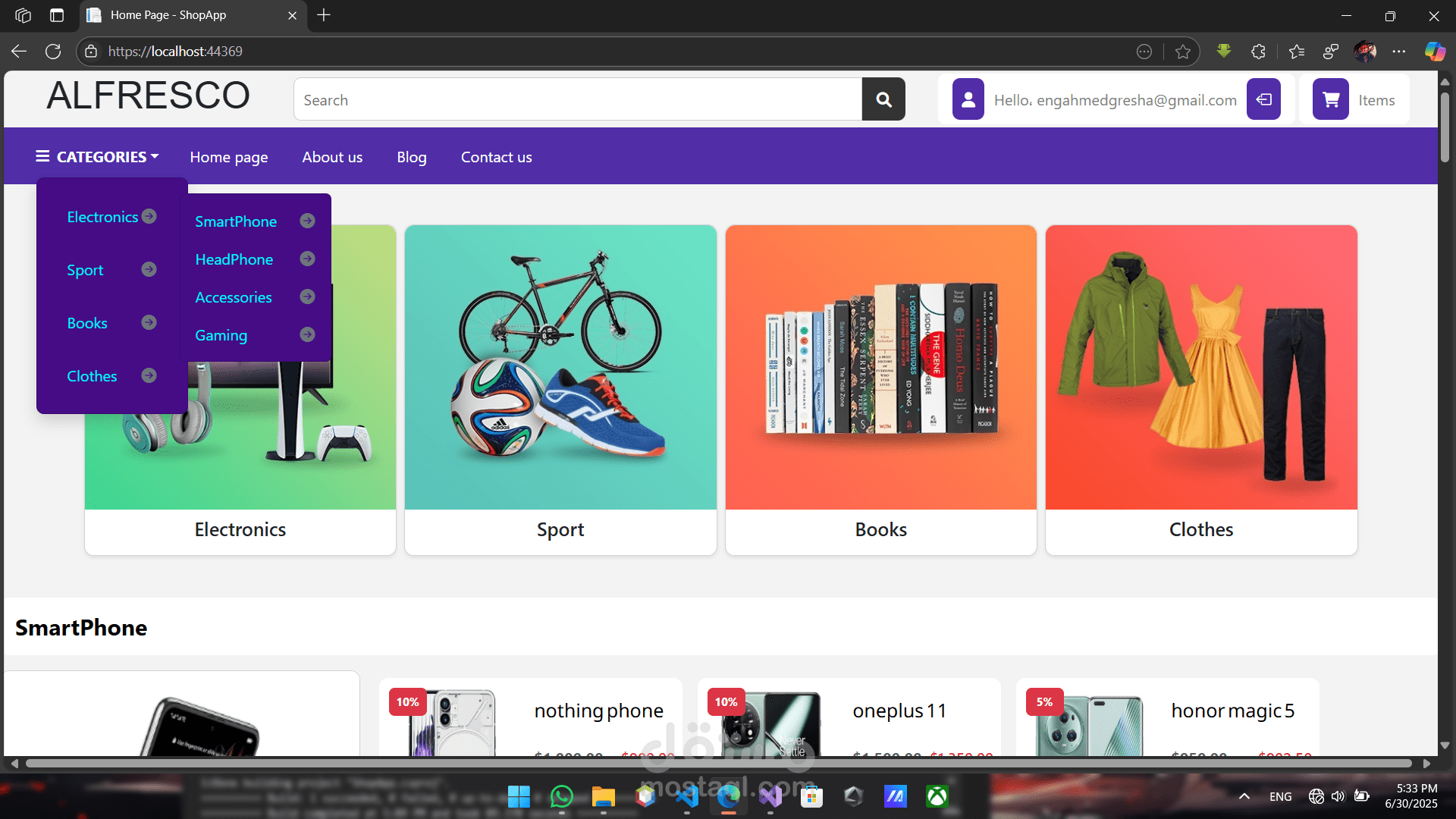The height and width of the screenshot is (819, 1456).
Task: Choose HeadPhone subcategory
Action: coord(234,259)
